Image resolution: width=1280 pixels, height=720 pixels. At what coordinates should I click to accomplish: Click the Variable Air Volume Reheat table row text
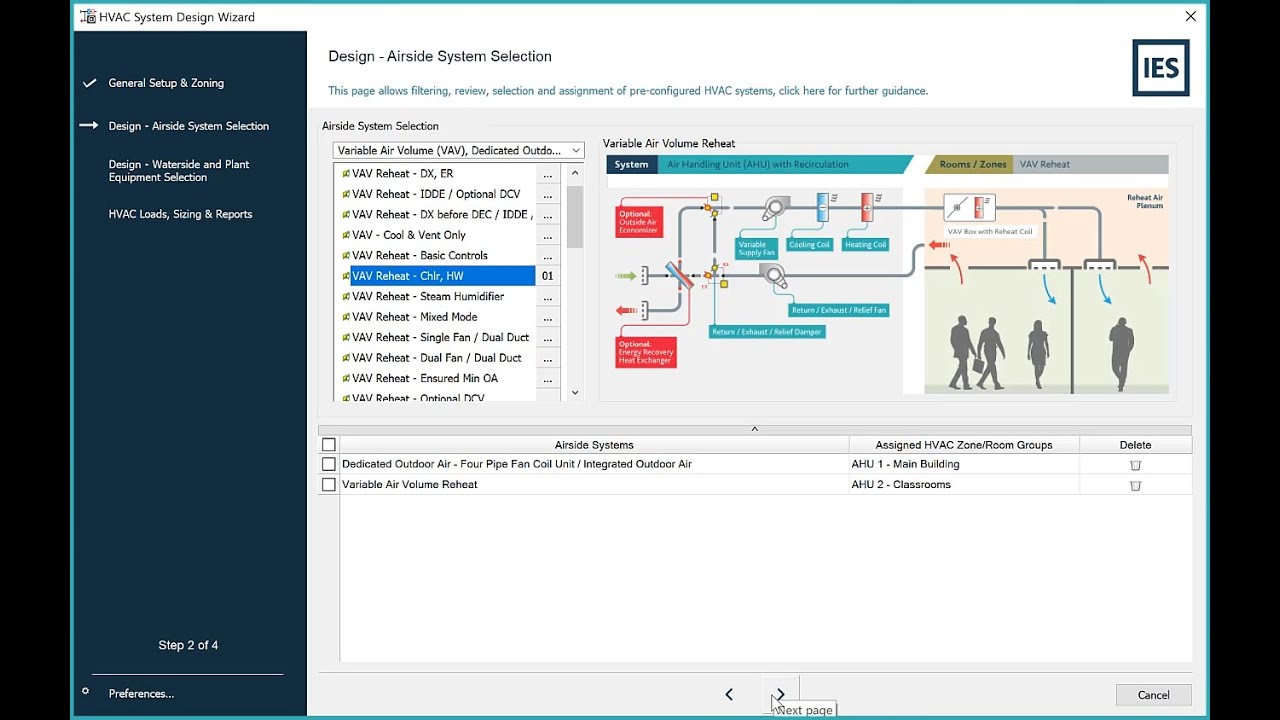409,485
